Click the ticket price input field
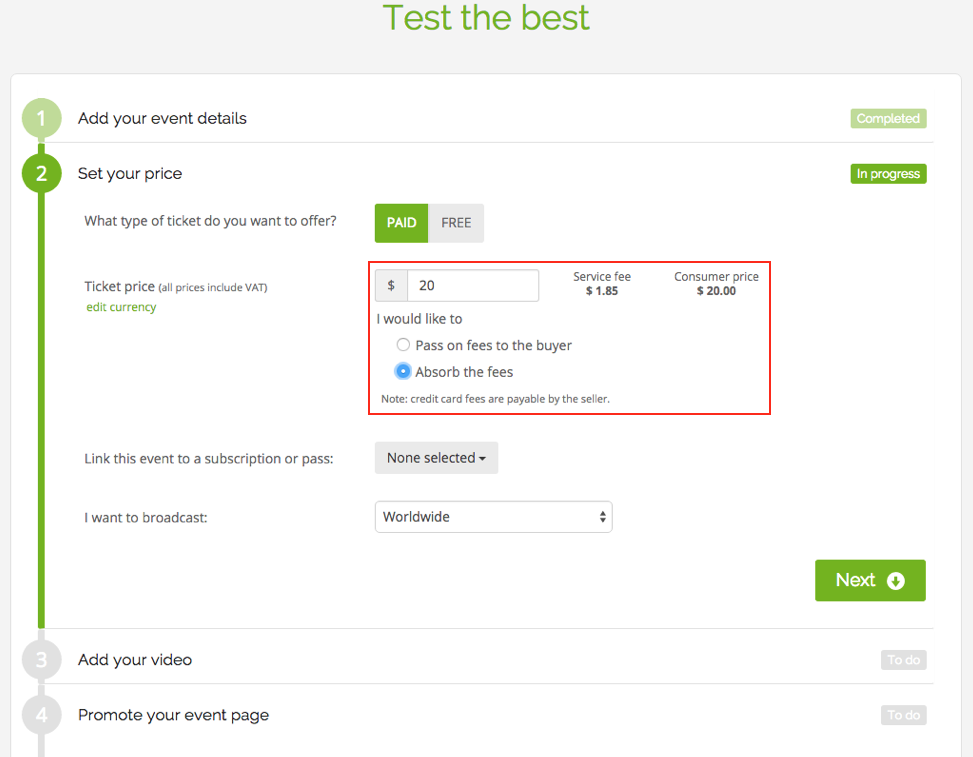Screen dimensions: 973x757 [x=473, y=285]
